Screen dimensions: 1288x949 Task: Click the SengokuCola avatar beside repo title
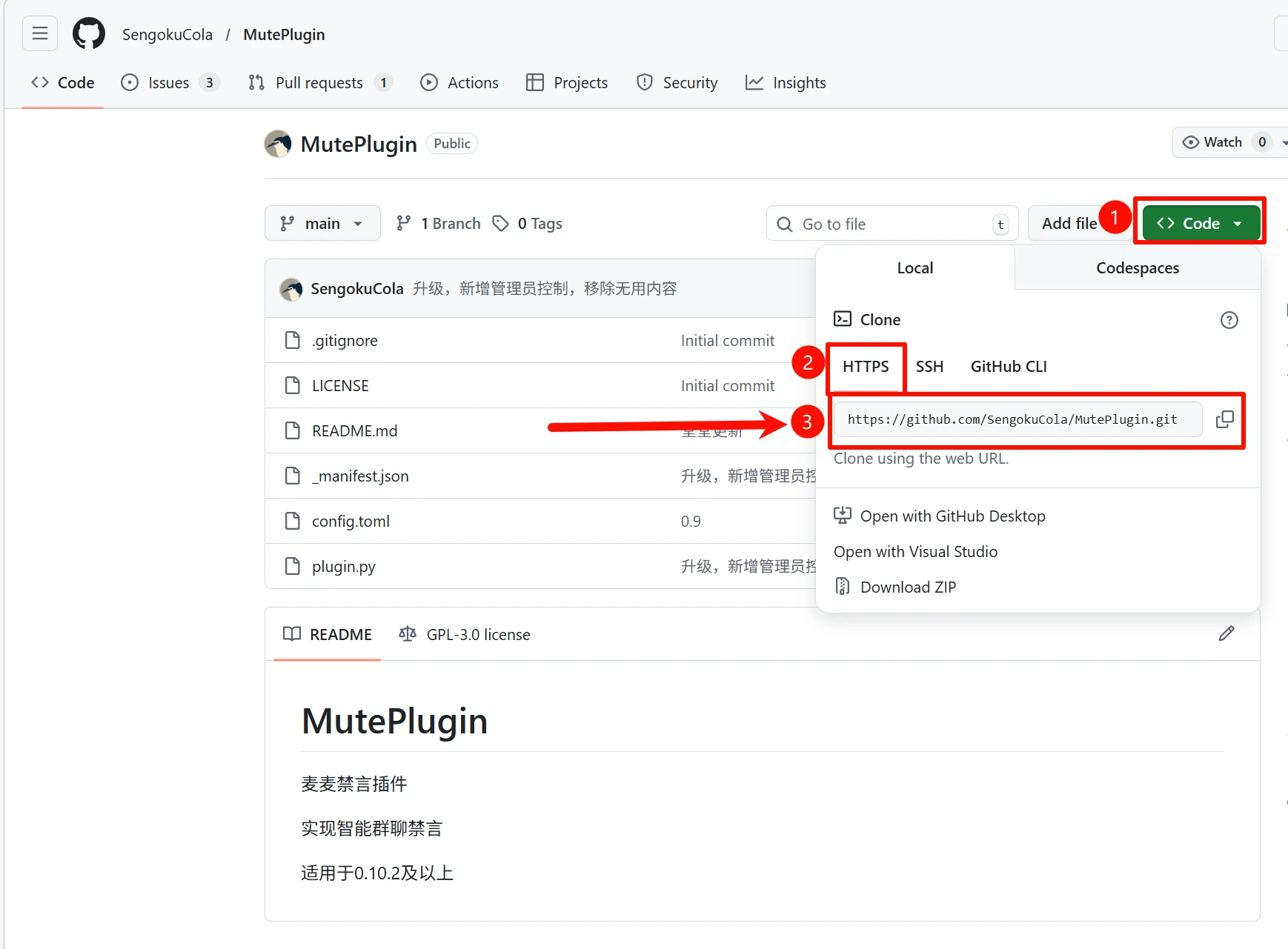tap(278, 144)
